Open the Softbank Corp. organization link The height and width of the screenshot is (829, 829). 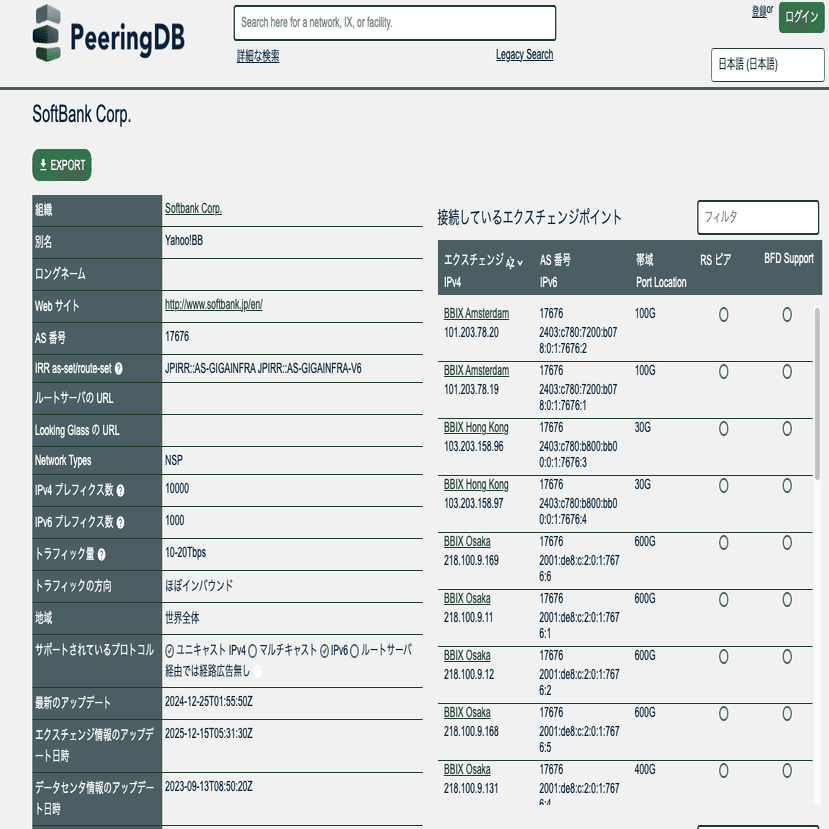(x=194, y=210)
